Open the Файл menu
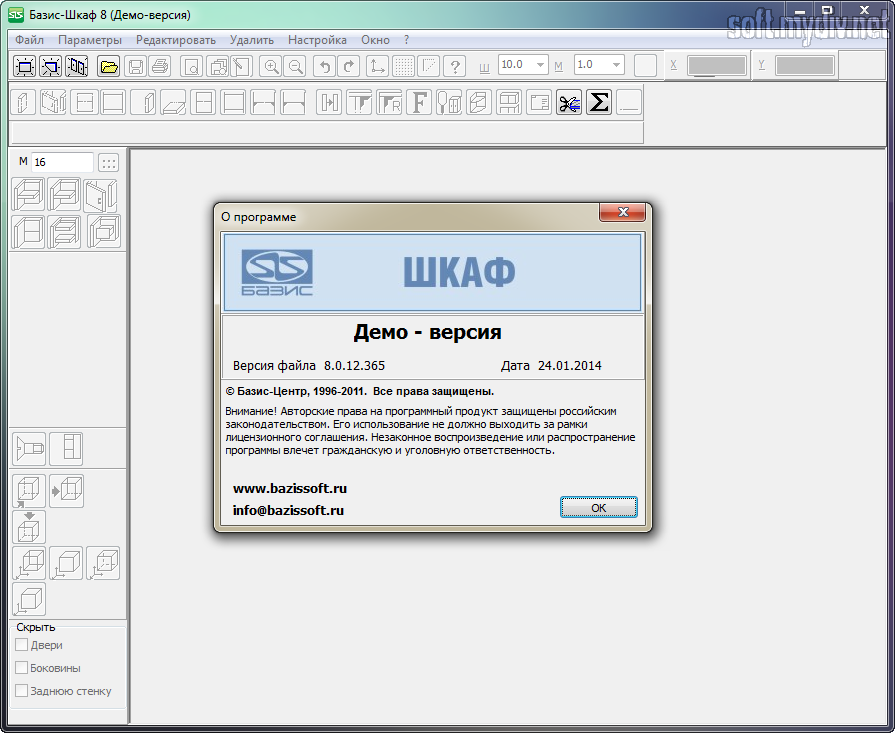Image resolution: width=895 pixels, height=733 pixels. pyautogui.click(x=29, y=40)
